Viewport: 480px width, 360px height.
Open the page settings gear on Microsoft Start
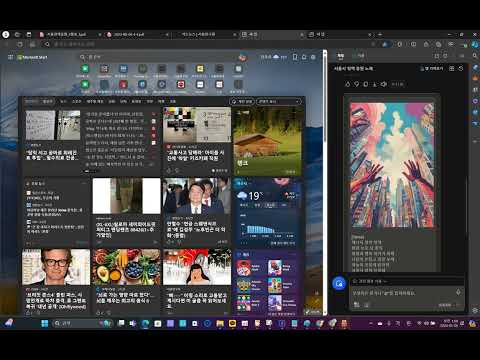[x=313, y=57]
